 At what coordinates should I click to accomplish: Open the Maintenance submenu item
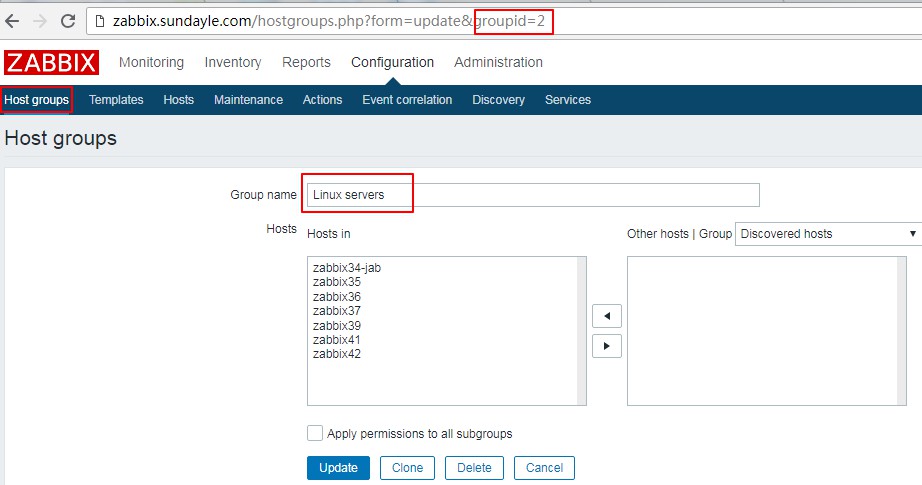tap(248, 100)
